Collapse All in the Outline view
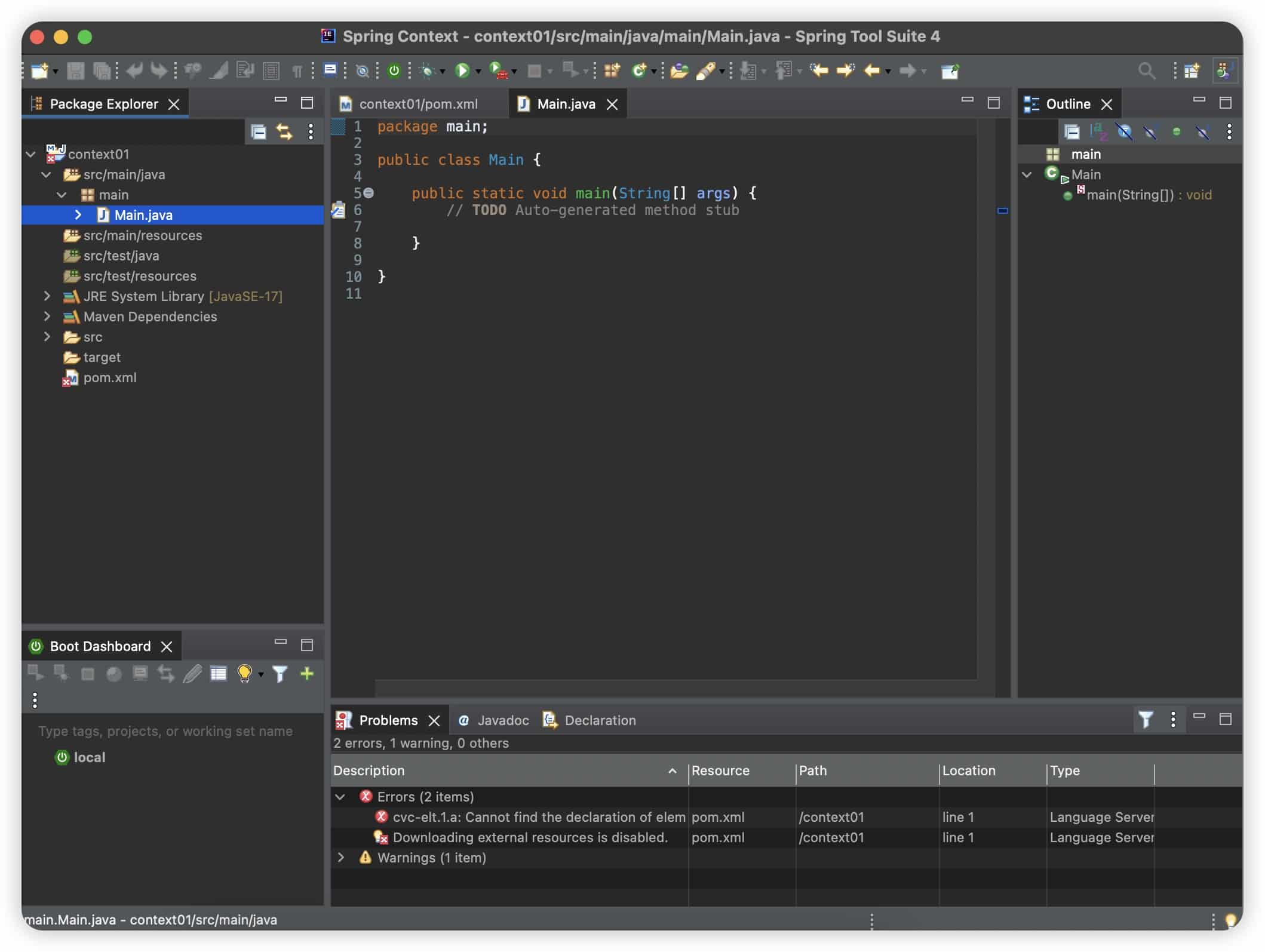 (x=1072, y=131)
